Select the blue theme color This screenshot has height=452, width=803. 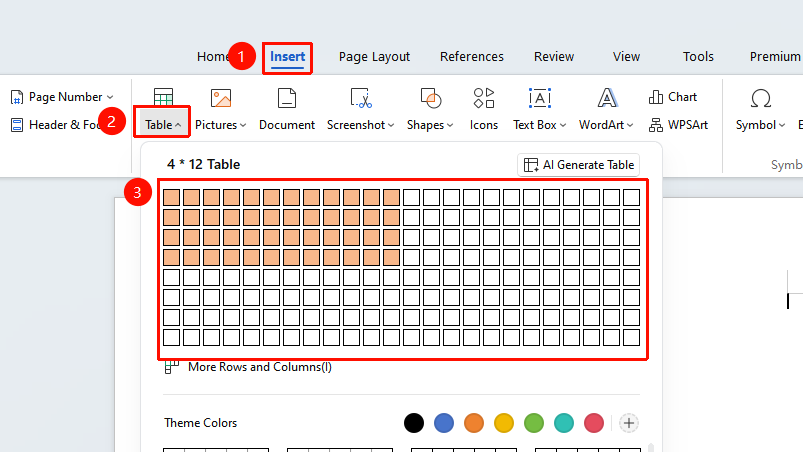pos(443,423)
